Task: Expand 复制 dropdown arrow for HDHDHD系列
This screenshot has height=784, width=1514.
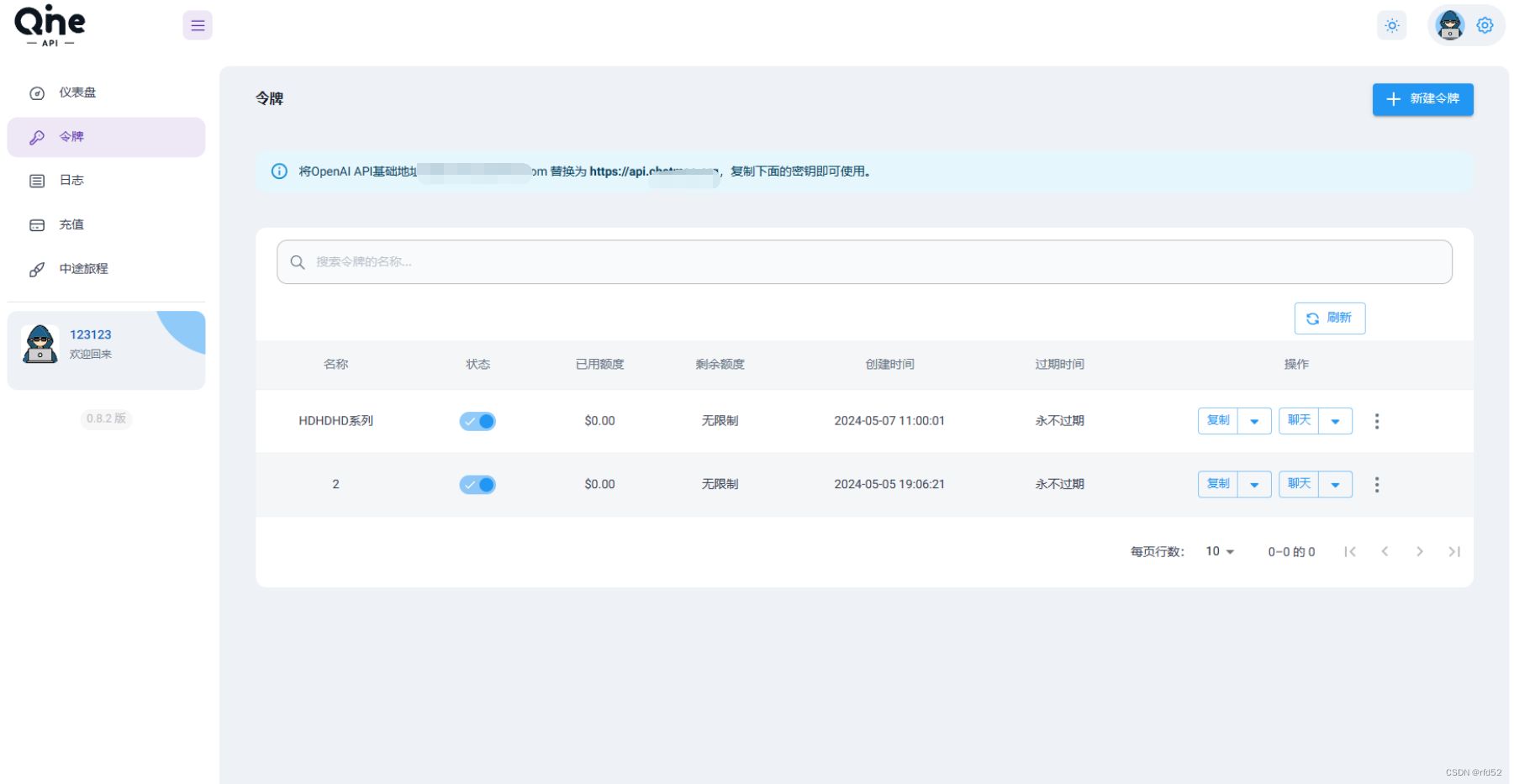Action: pyautogui.click(x=1254, y=421)
